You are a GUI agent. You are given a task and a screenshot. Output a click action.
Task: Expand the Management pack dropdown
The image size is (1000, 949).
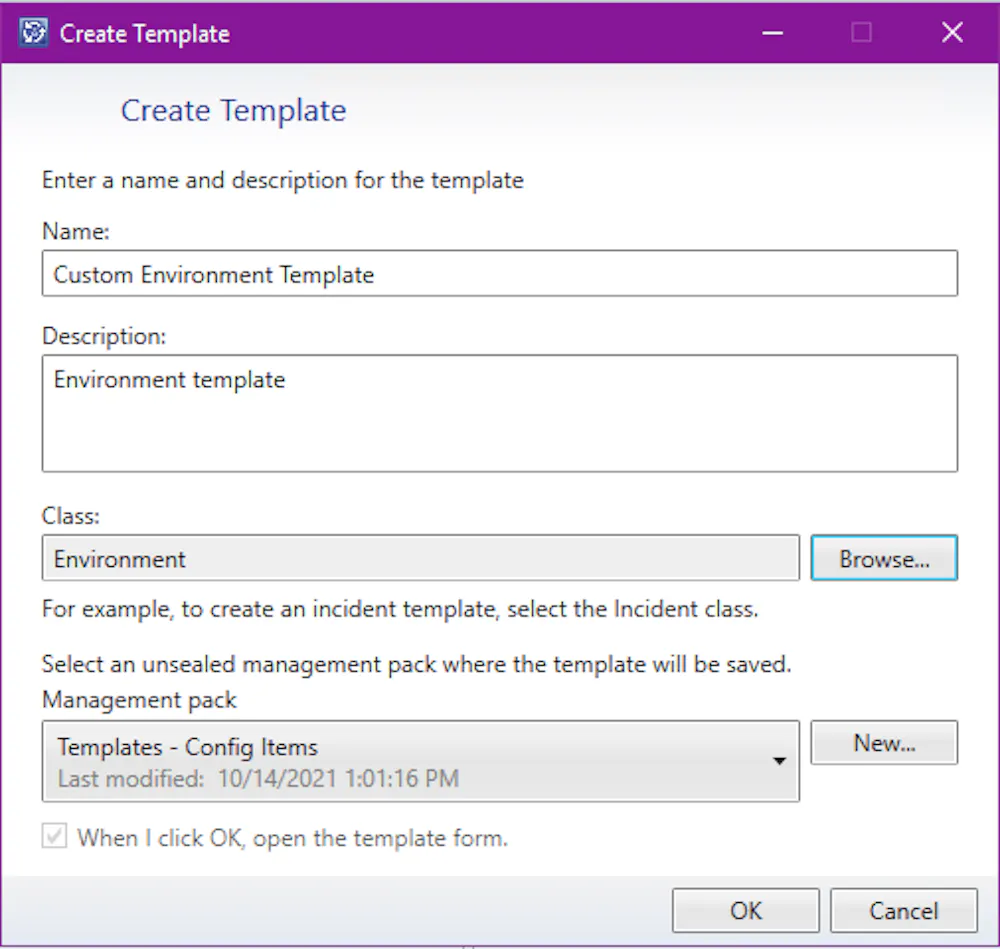(420, 761)
